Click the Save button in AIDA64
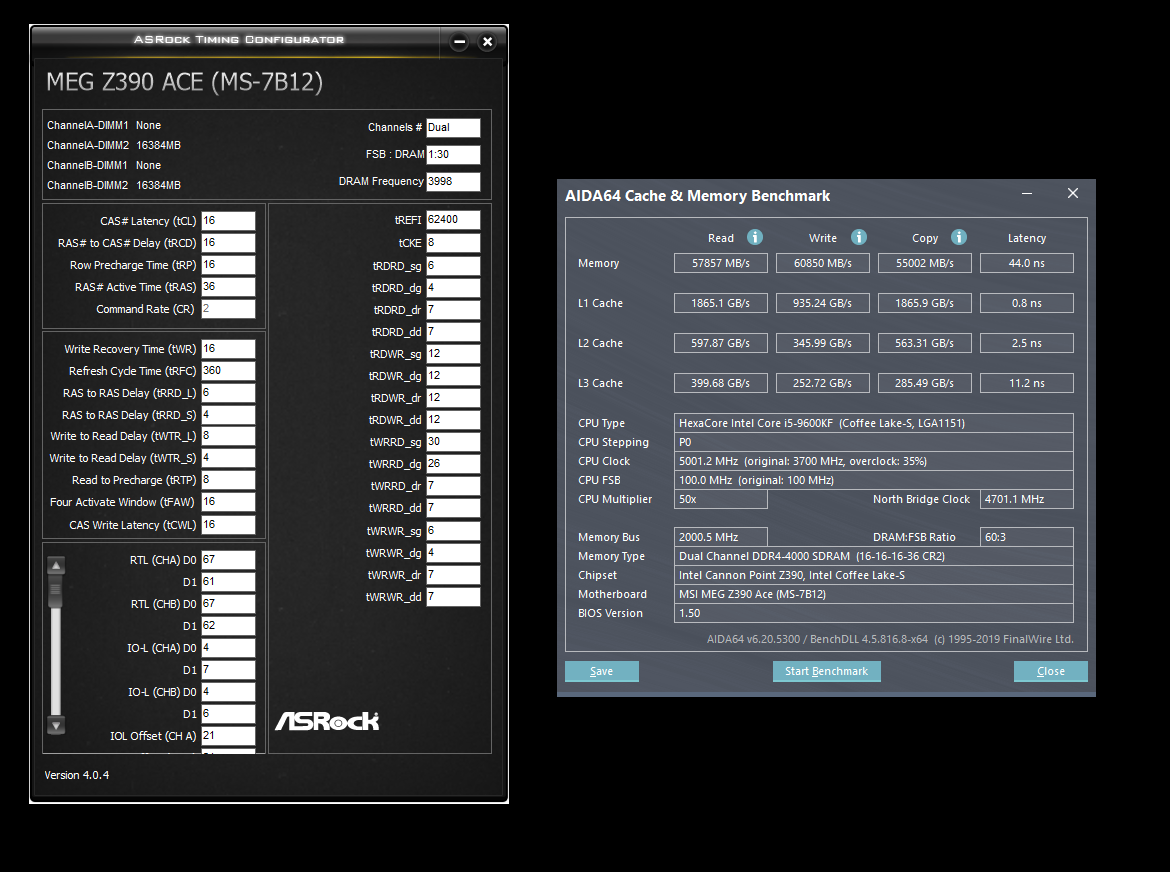The width and height of the screenshot is (1170, 872). (601, 671)
